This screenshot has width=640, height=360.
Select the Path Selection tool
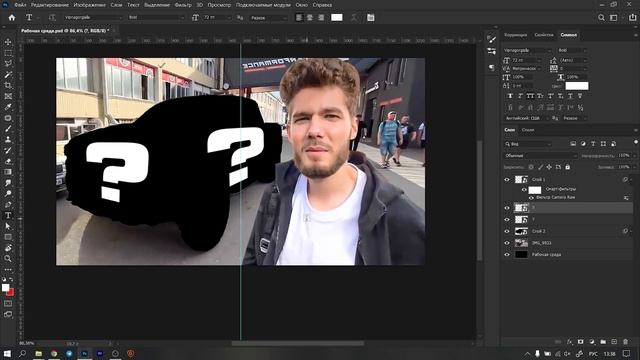(8, 226)
